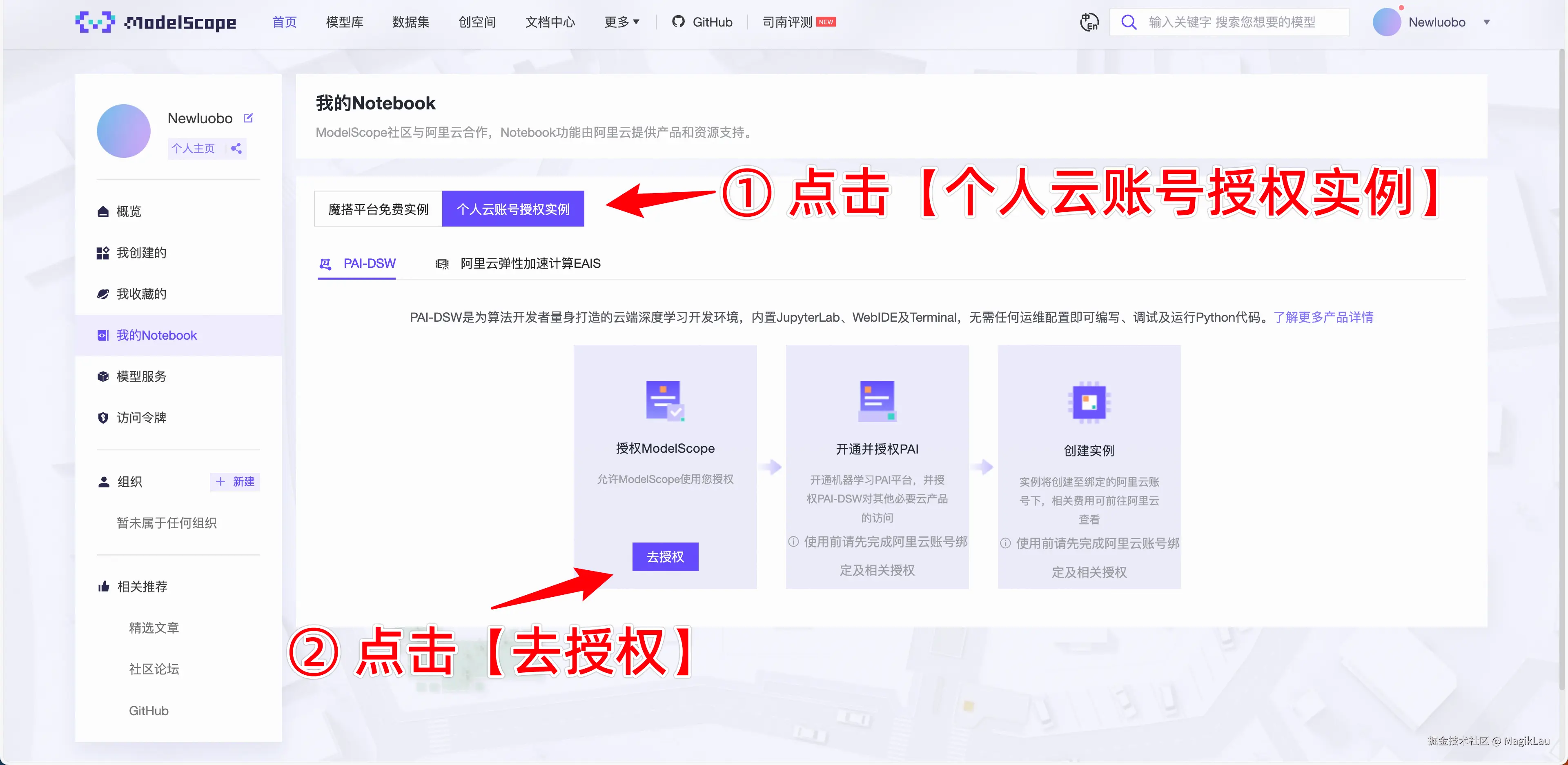Open the Newluobo account dropdown arrow

[x=1486, y=22]
